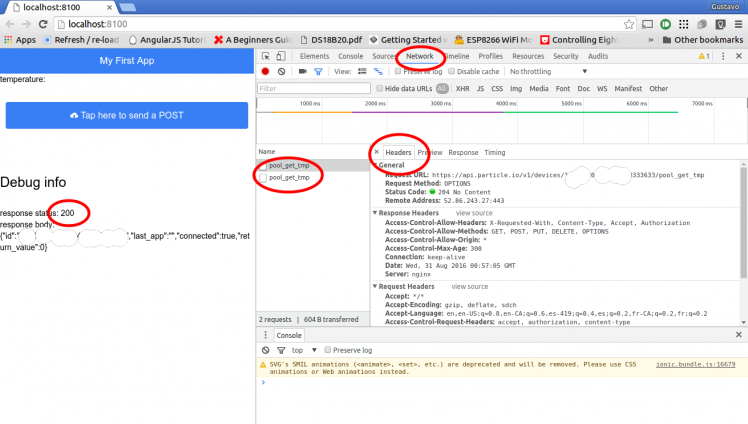Viewport: 748px width, 424px height.
Task: Select the inspect element pointer tool
Action: [x=266, y=56]
